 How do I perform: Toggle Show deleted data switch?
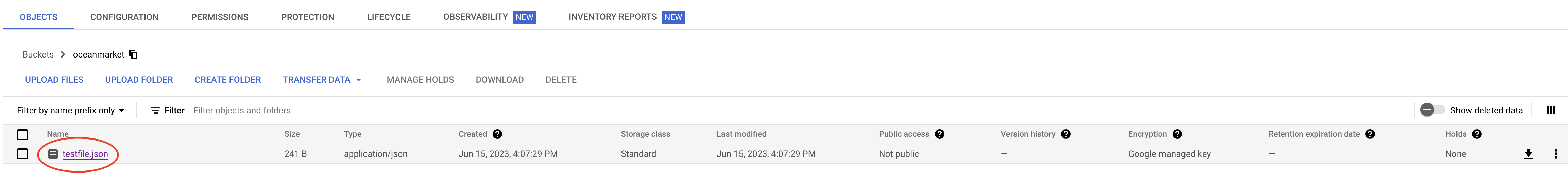click(x=1432, y=110)
